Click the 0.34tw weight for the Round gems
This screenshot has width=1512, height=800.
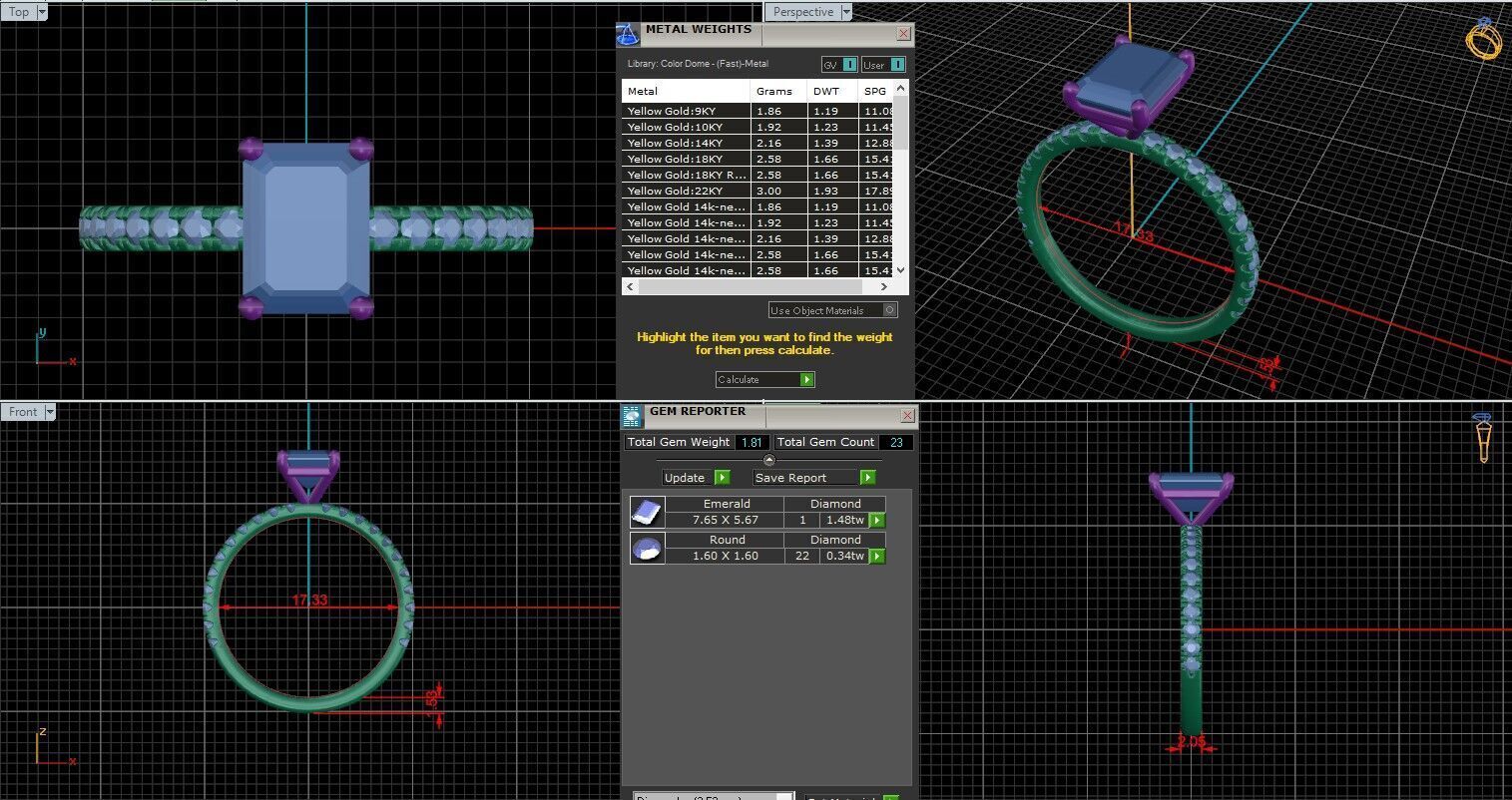point(844,556)
